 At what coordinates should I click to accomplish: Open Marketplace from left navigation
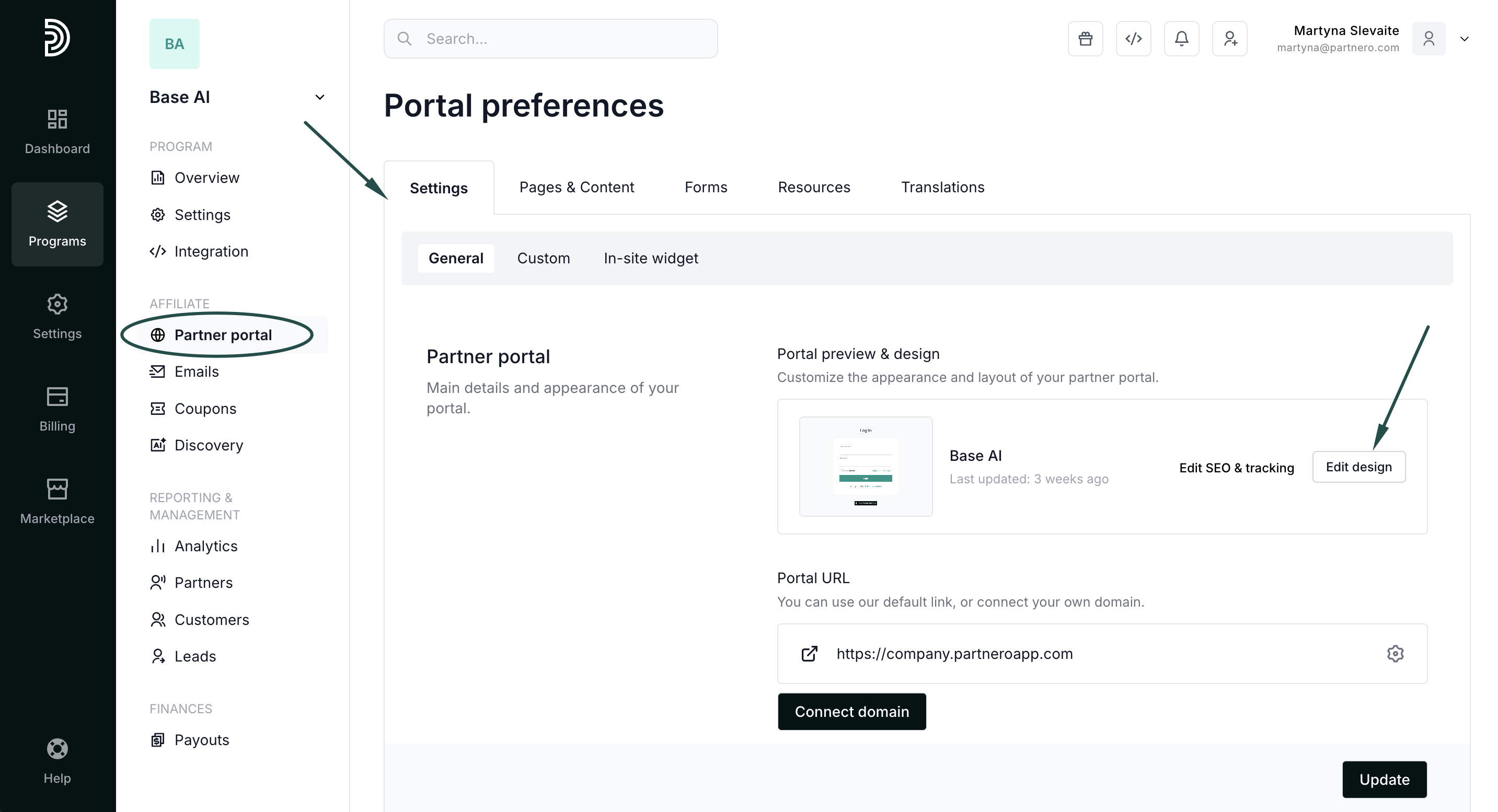point(57,502)
